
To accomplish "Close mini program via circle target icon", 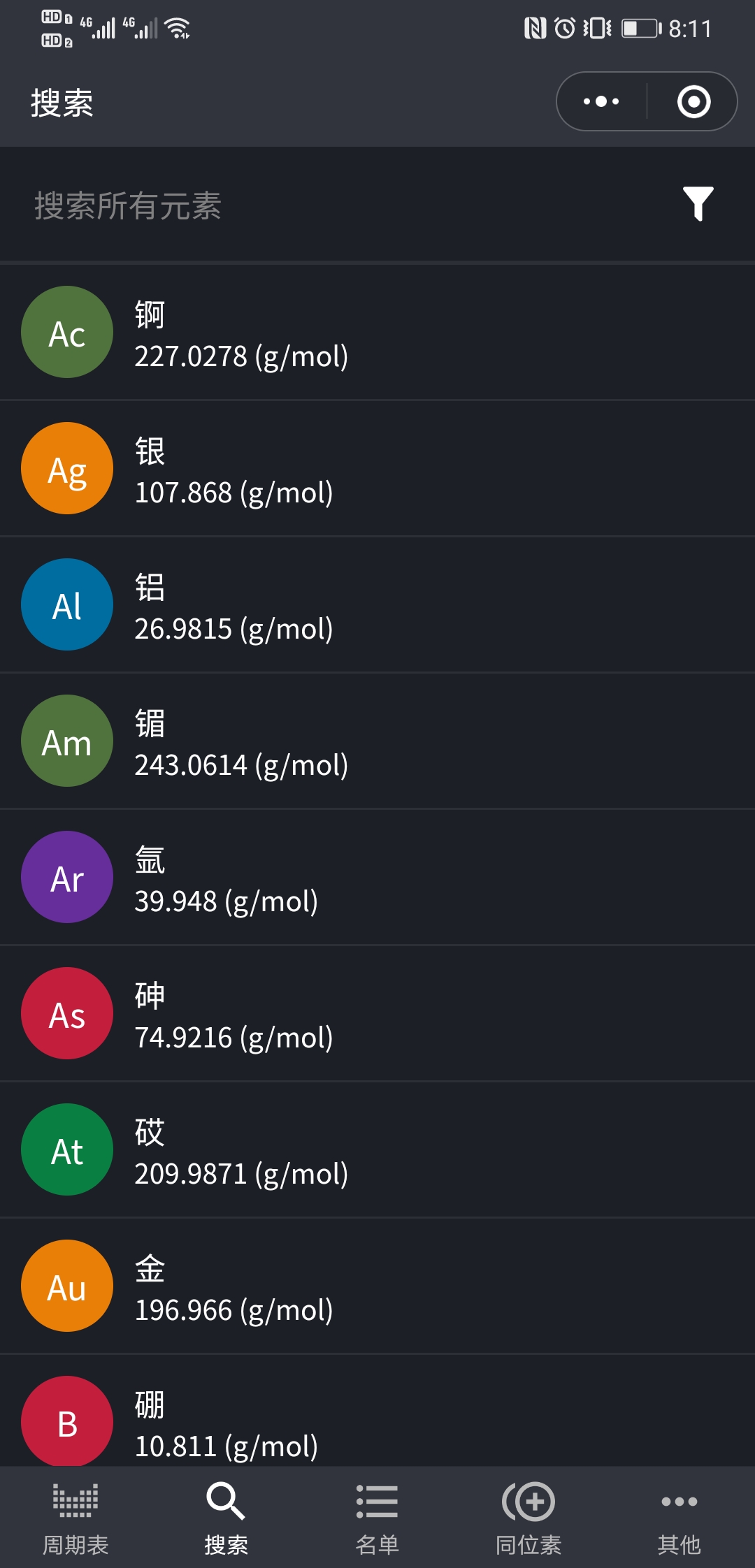I will click(693, 101).
